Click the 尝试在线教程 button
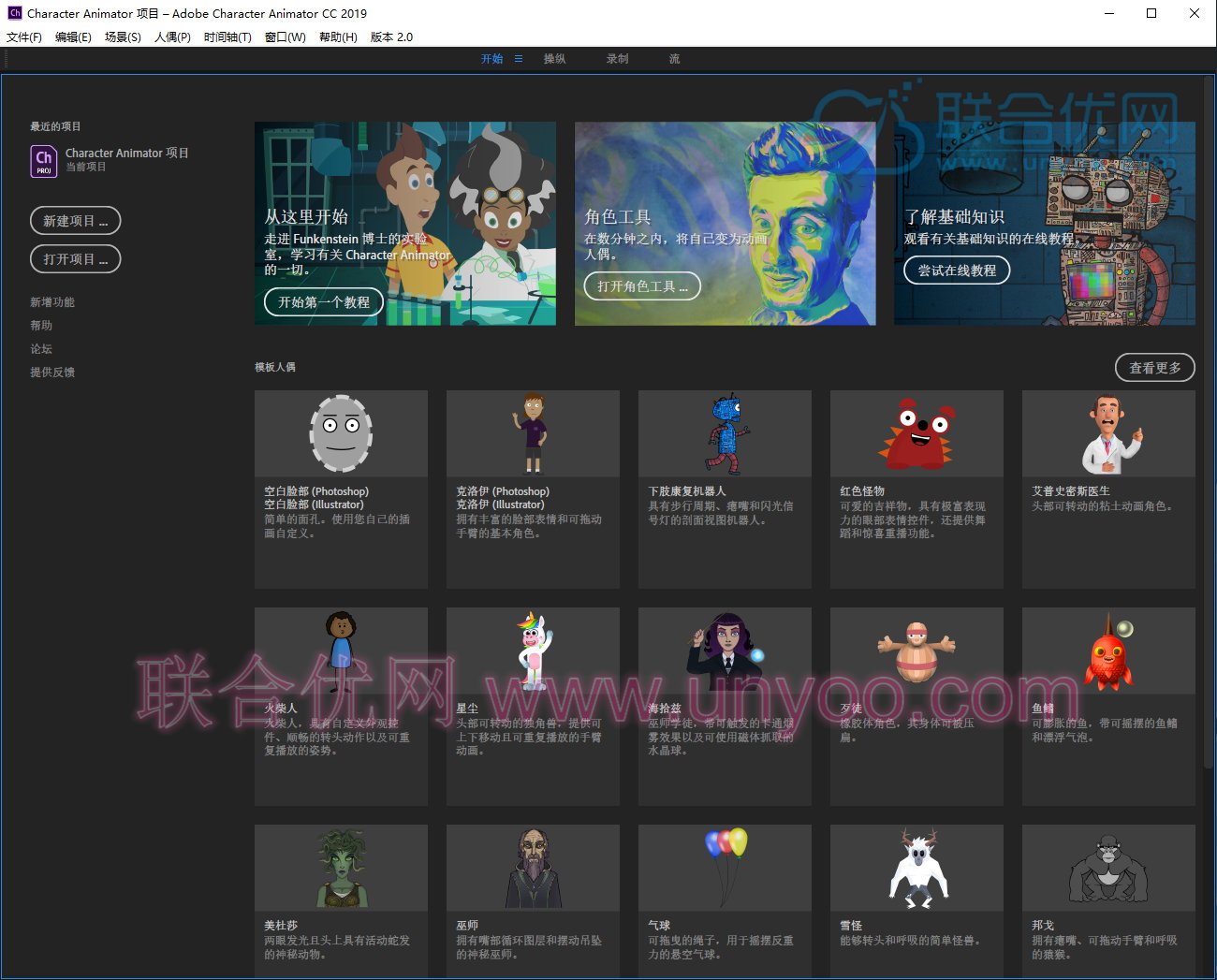 tap(957, 271)
